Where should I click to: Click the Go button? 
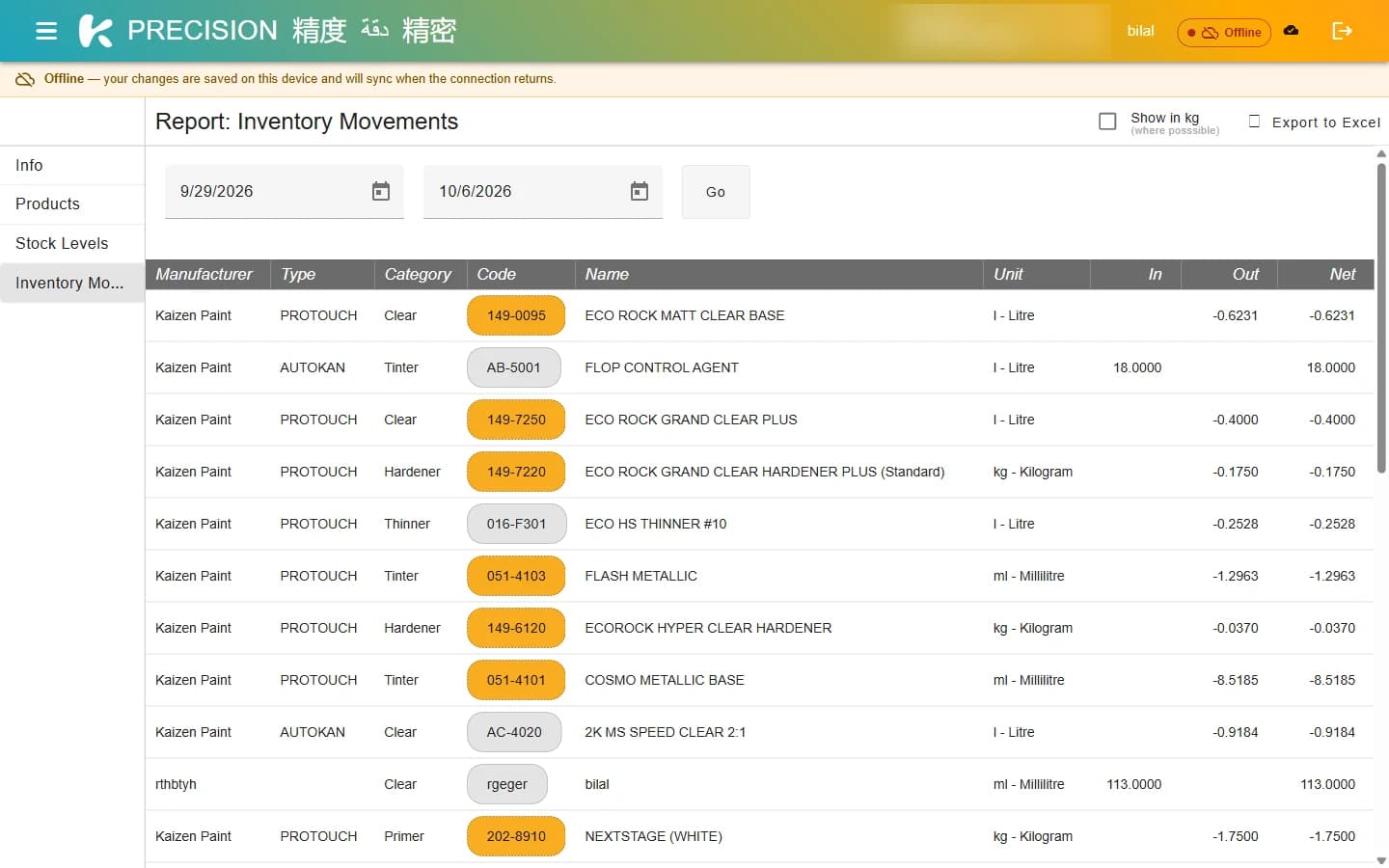[716, 192]
